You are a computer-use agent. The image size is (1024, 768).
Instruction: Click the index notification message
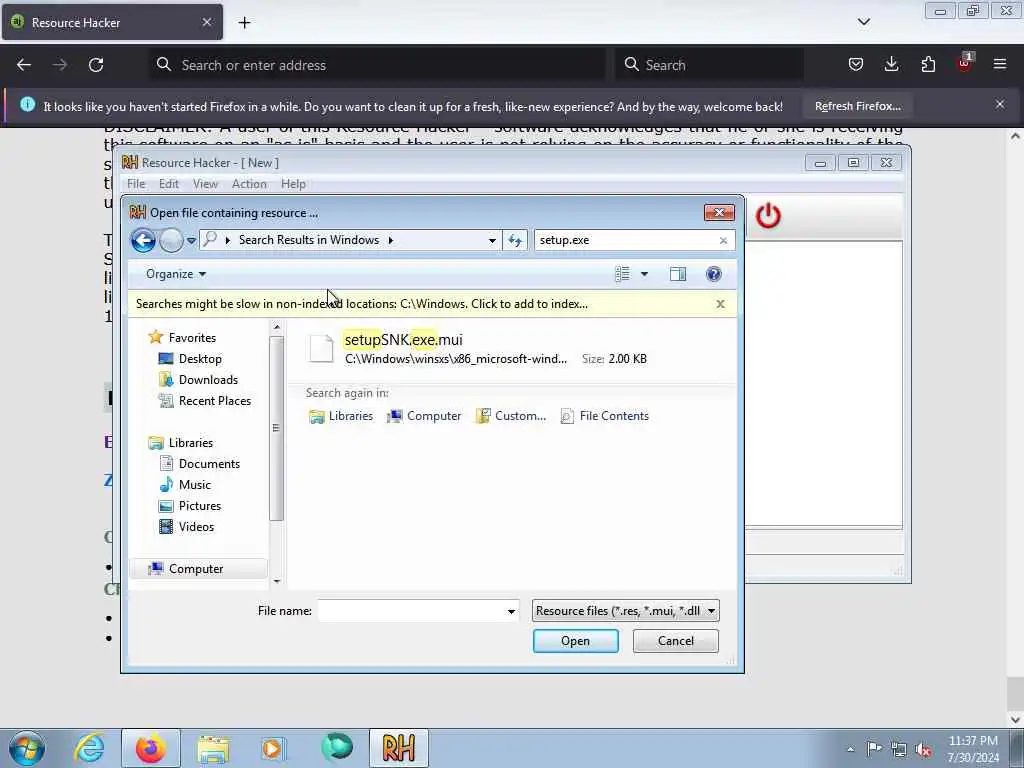[x=362, y=304]
